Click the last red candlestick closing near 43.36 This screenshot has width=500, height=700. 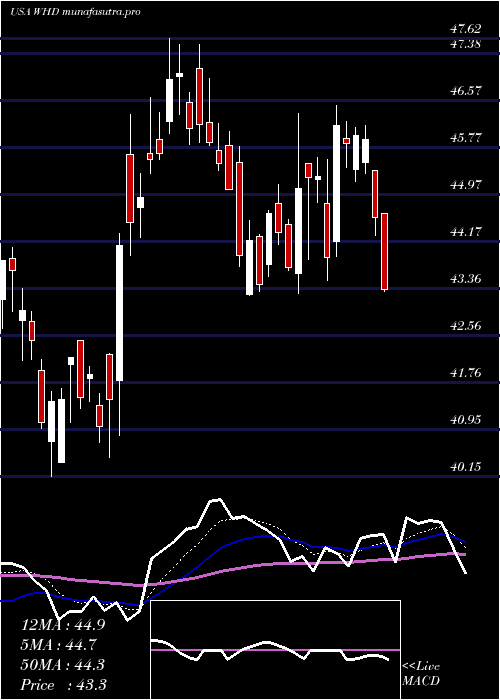[x=384, y=252]
